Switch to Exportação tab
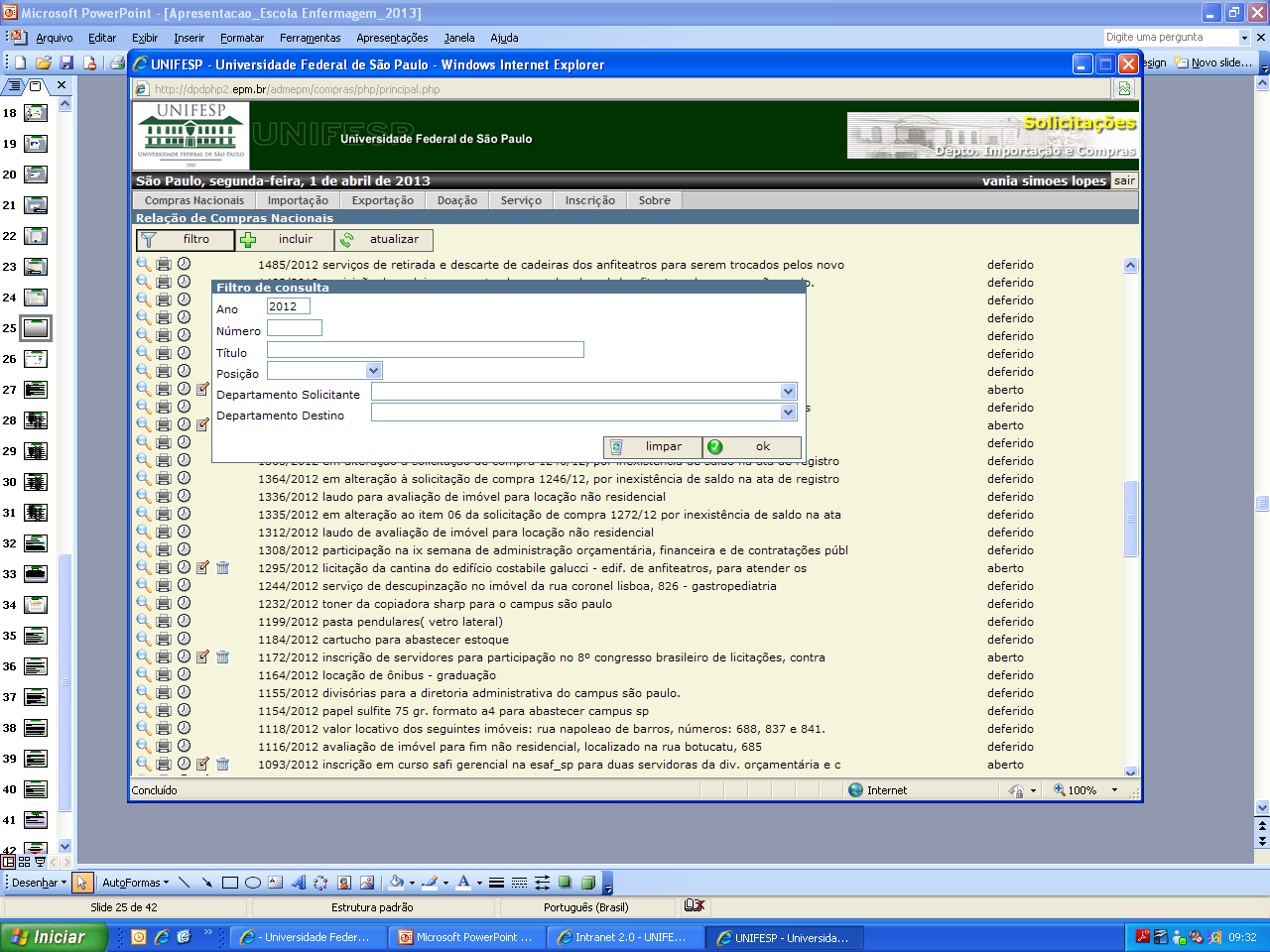 click(x=383, y=200)
